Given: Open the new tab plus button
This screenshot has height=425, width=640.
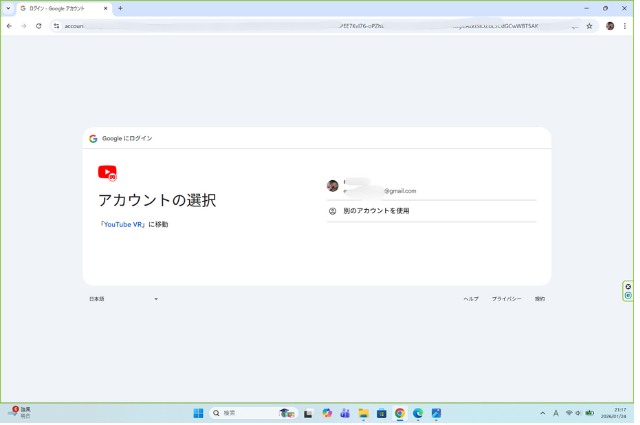Looking at the screenshot, I should (120, 8).
